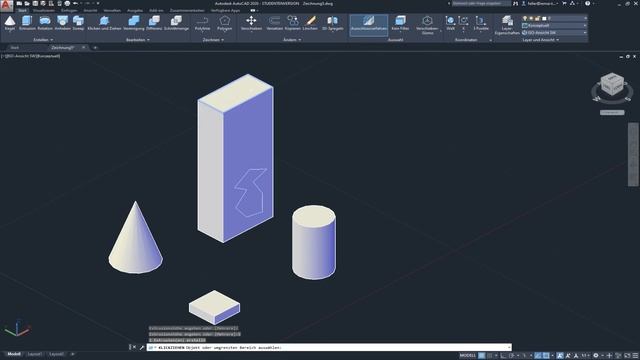This screenshot has width=640, height=360.
Task: Choose the Rotation solid tool
Action: tap(45, 23)
